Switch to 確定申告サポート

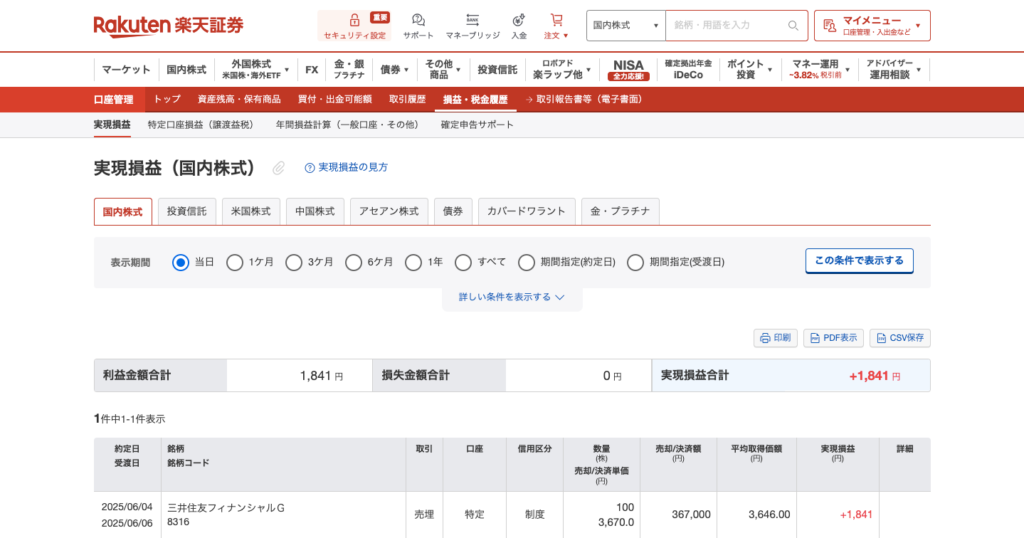pos(477,125)
